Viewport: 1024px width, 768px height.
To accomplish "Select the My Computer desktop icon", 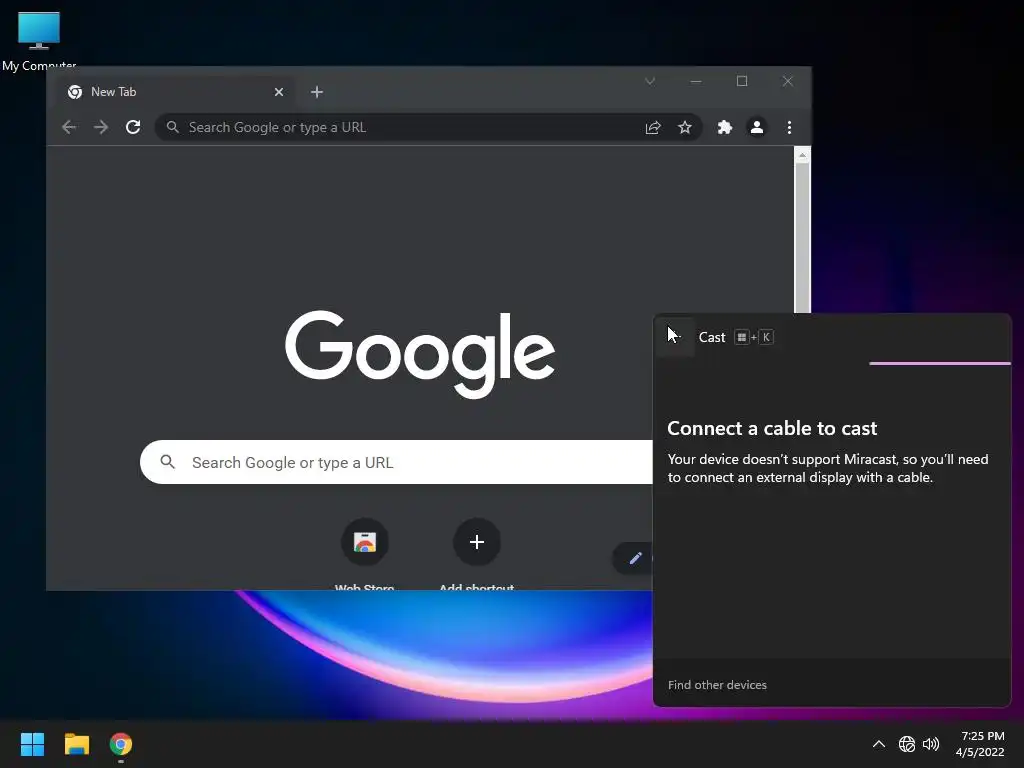I will (x=39, y=40).
